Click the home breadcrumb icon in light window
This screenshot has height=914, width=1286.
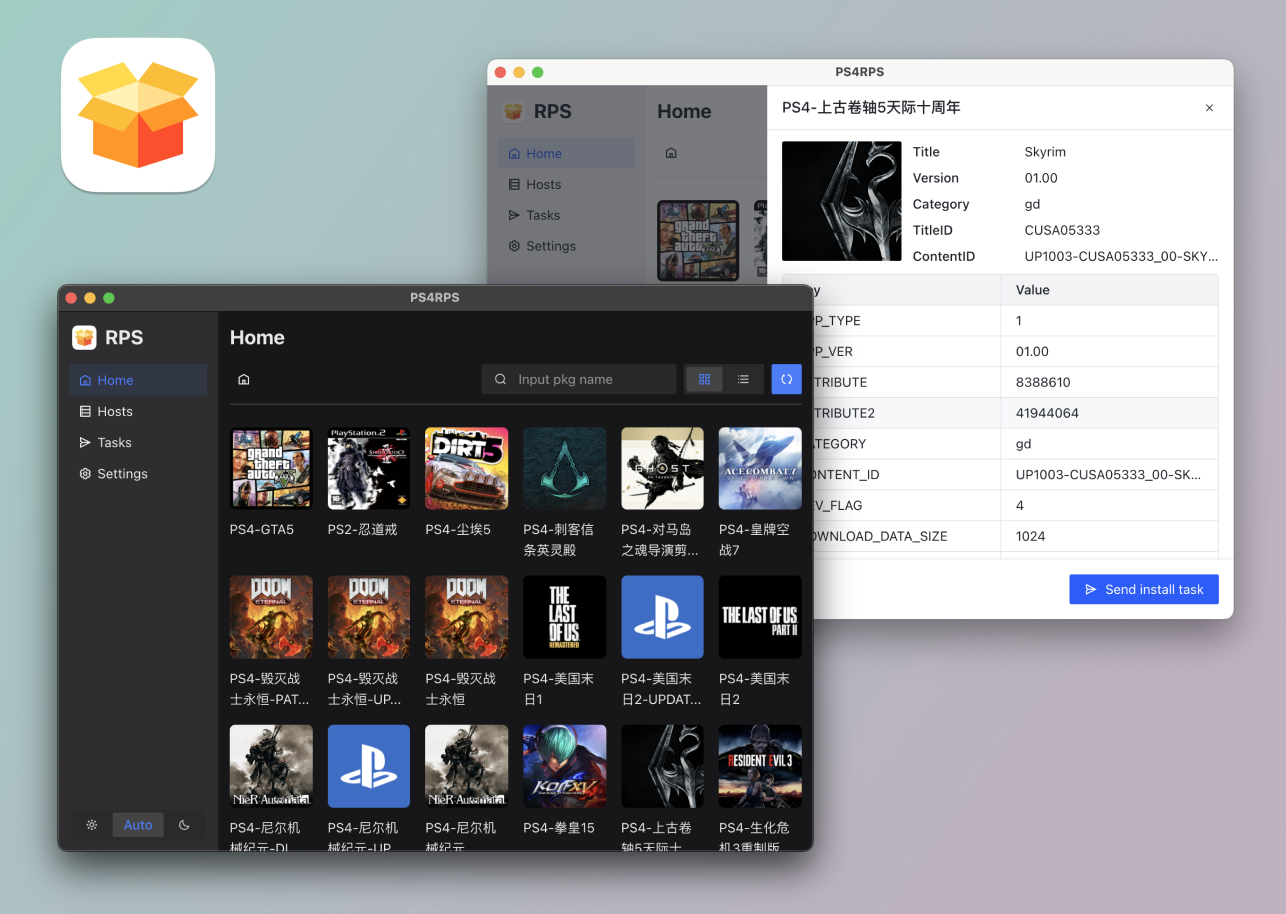pyautogui.click(x=671, y=153)
